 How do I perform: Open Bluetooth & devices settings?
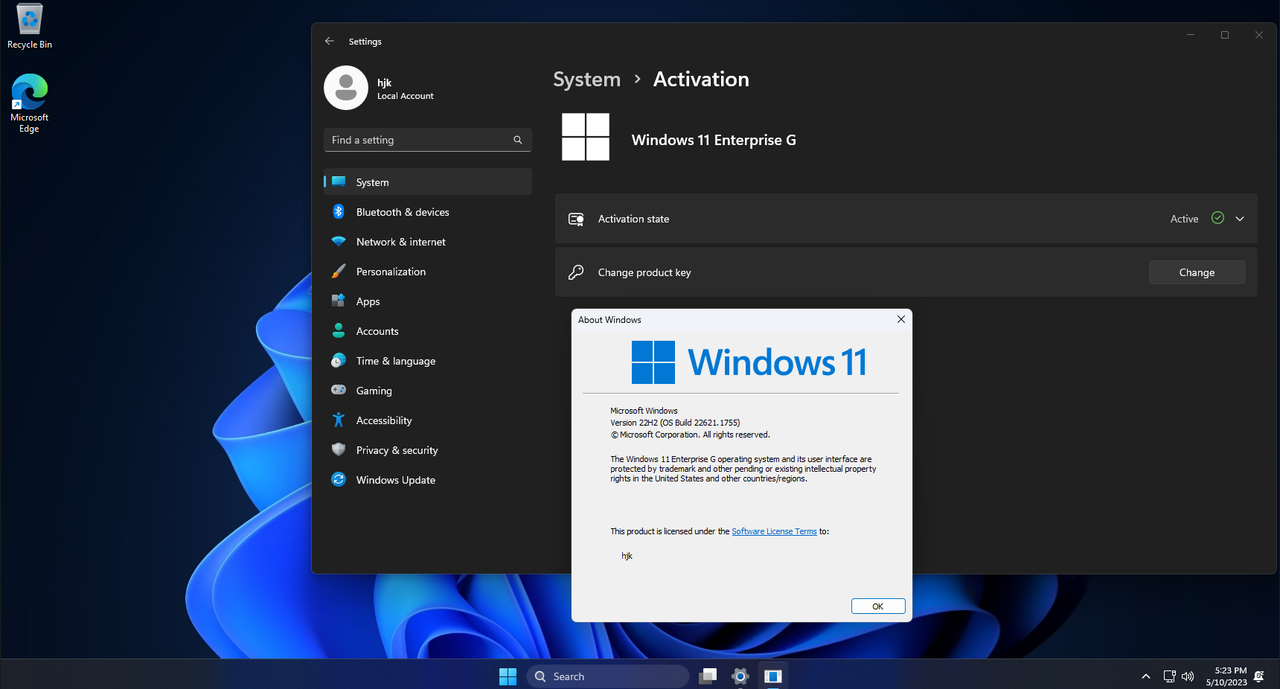click(427, 212)
